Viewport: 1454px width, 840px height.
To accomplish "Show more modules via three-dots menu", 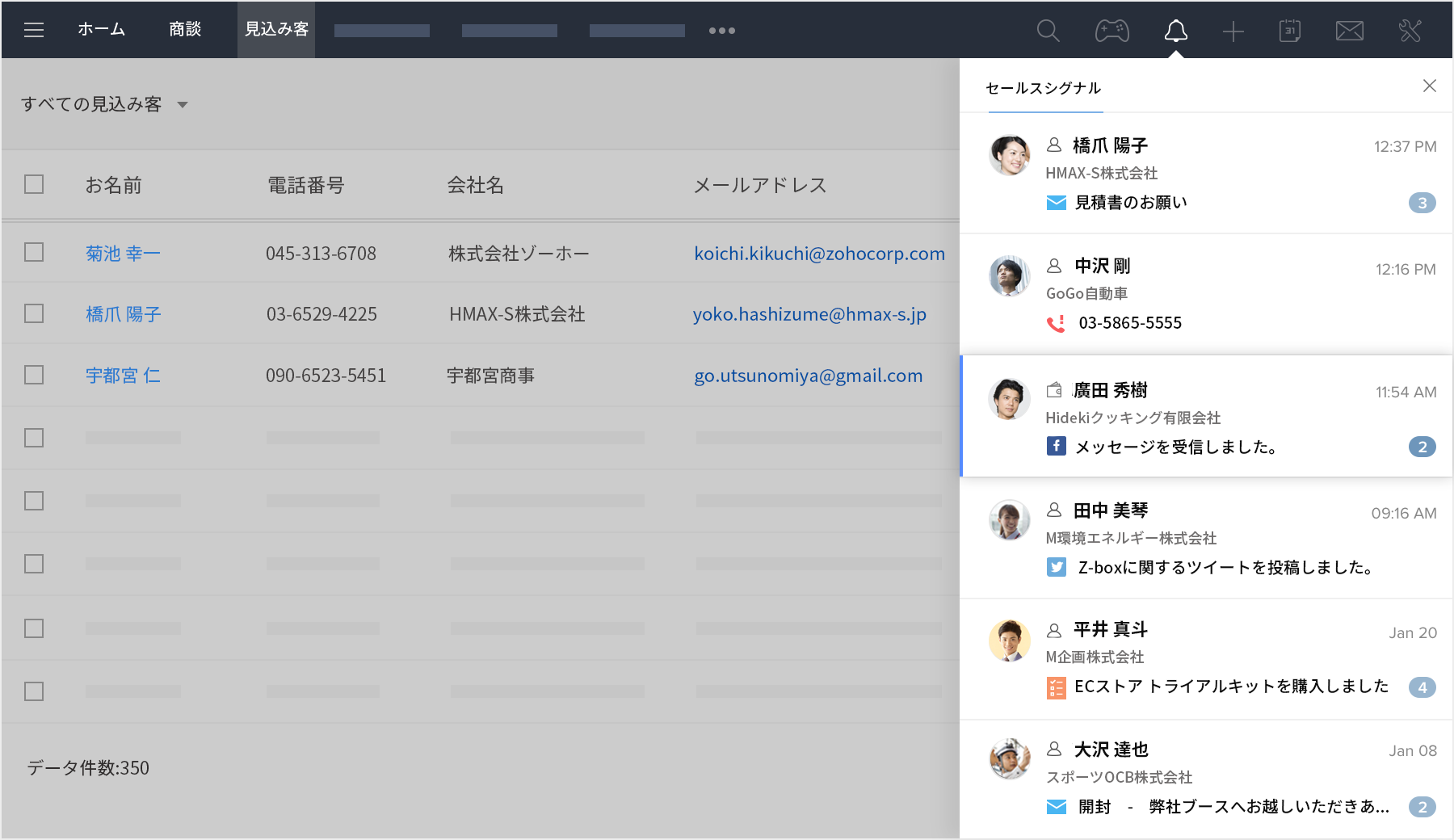I will coord(721,31).
